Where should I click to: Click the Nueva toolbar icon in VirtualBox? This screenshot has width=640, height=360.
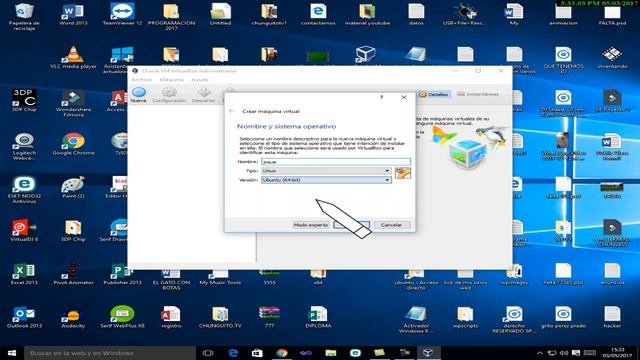click(x=138, y=95)
